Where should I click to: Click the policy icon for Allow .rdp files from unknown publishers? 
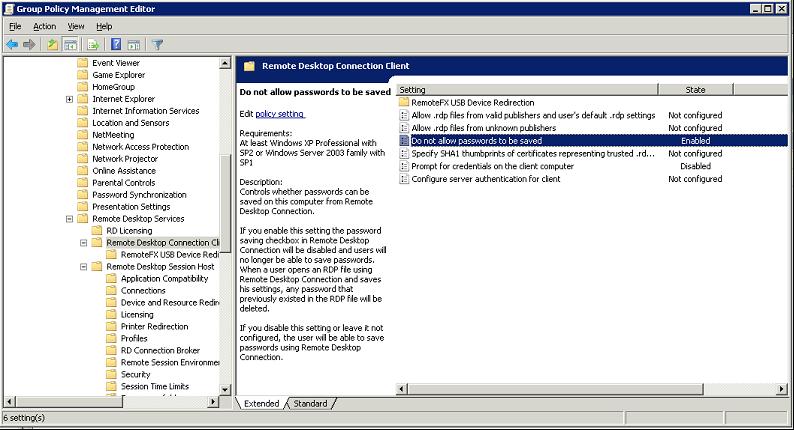[x=404, y=128]
